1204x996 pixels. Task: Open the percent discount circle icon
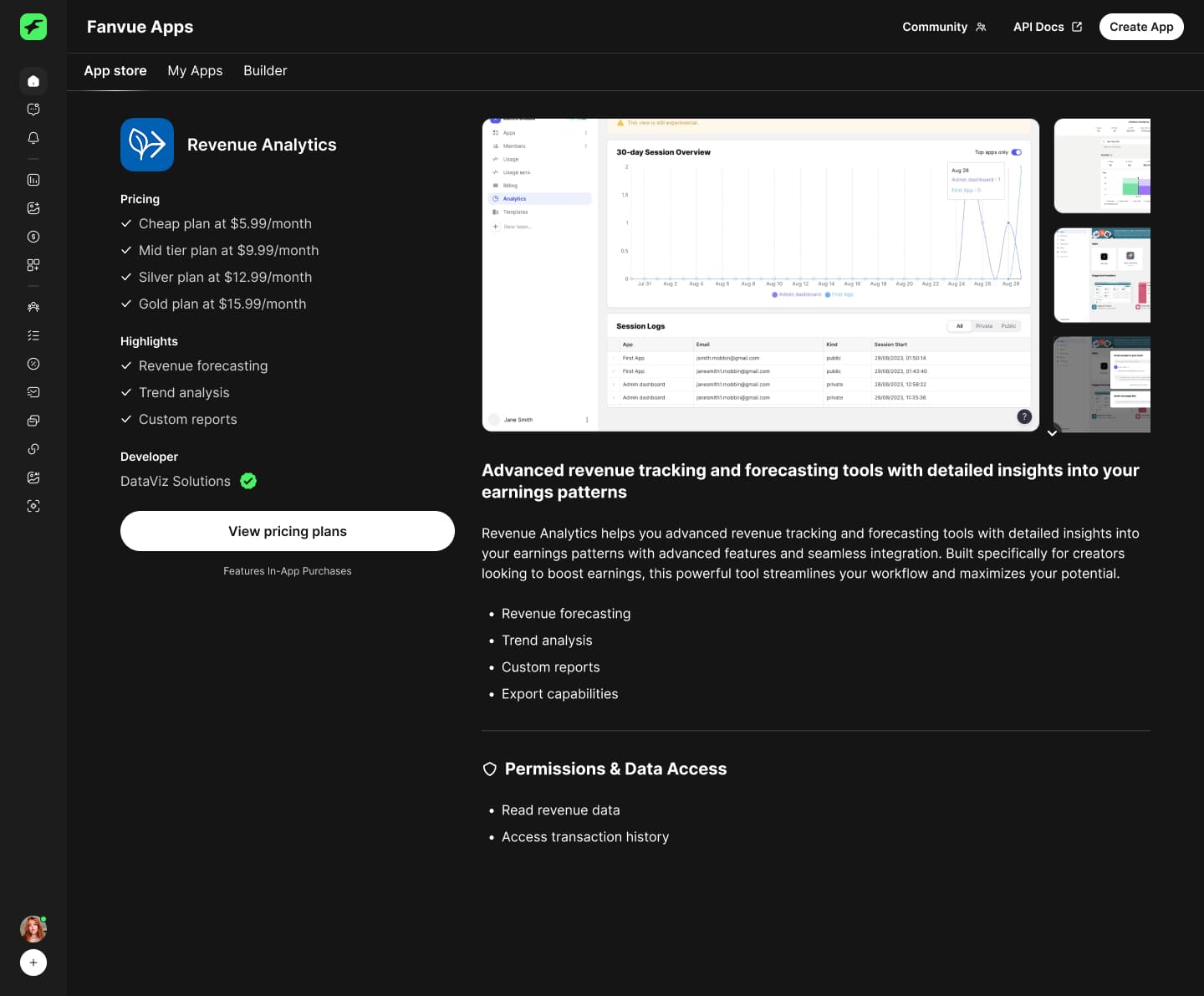coord(33,364)
